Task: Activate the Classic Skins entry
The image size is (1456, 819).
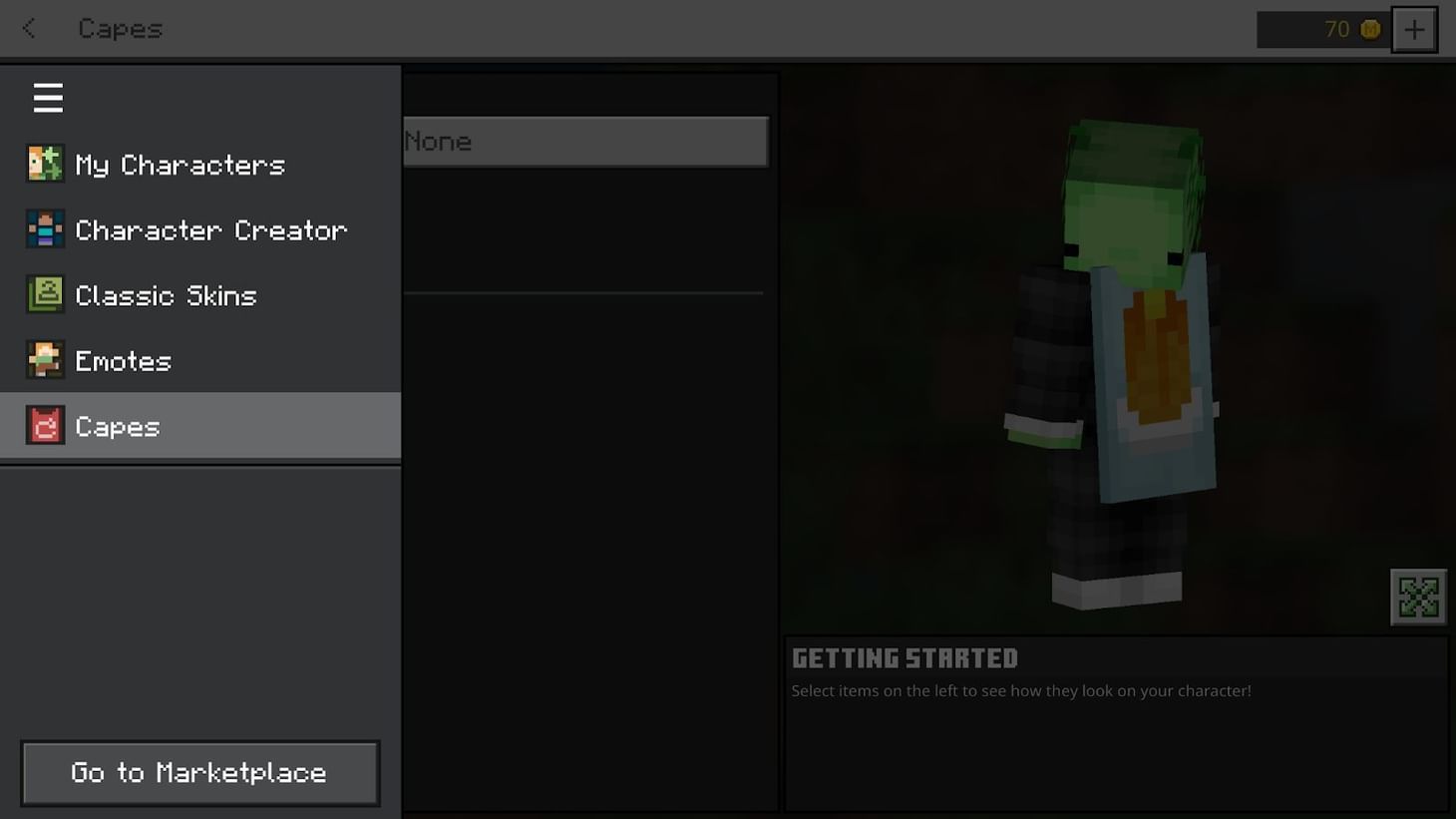Action: coord(166,294)
